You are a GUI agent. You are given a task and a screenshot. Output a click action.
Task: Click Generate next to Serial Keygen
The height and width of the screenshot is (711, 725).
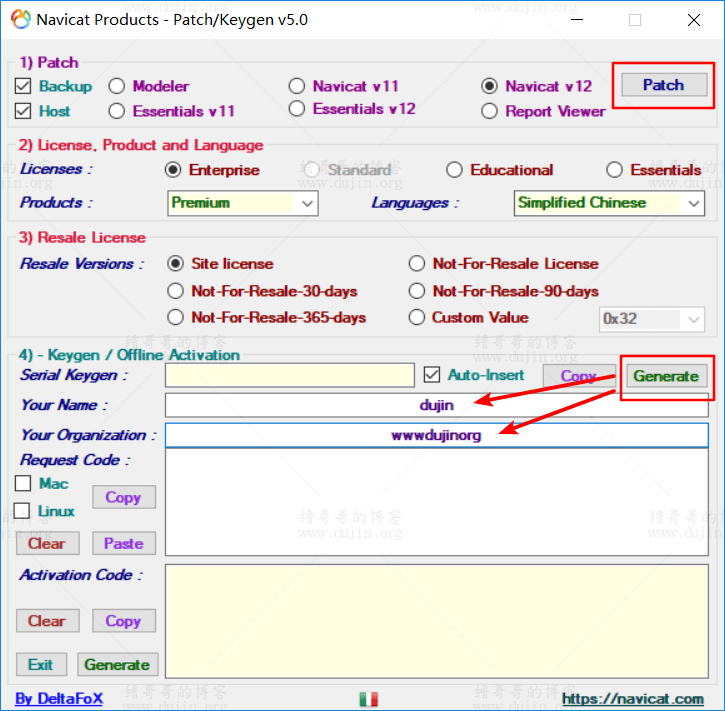pos(666,376)
